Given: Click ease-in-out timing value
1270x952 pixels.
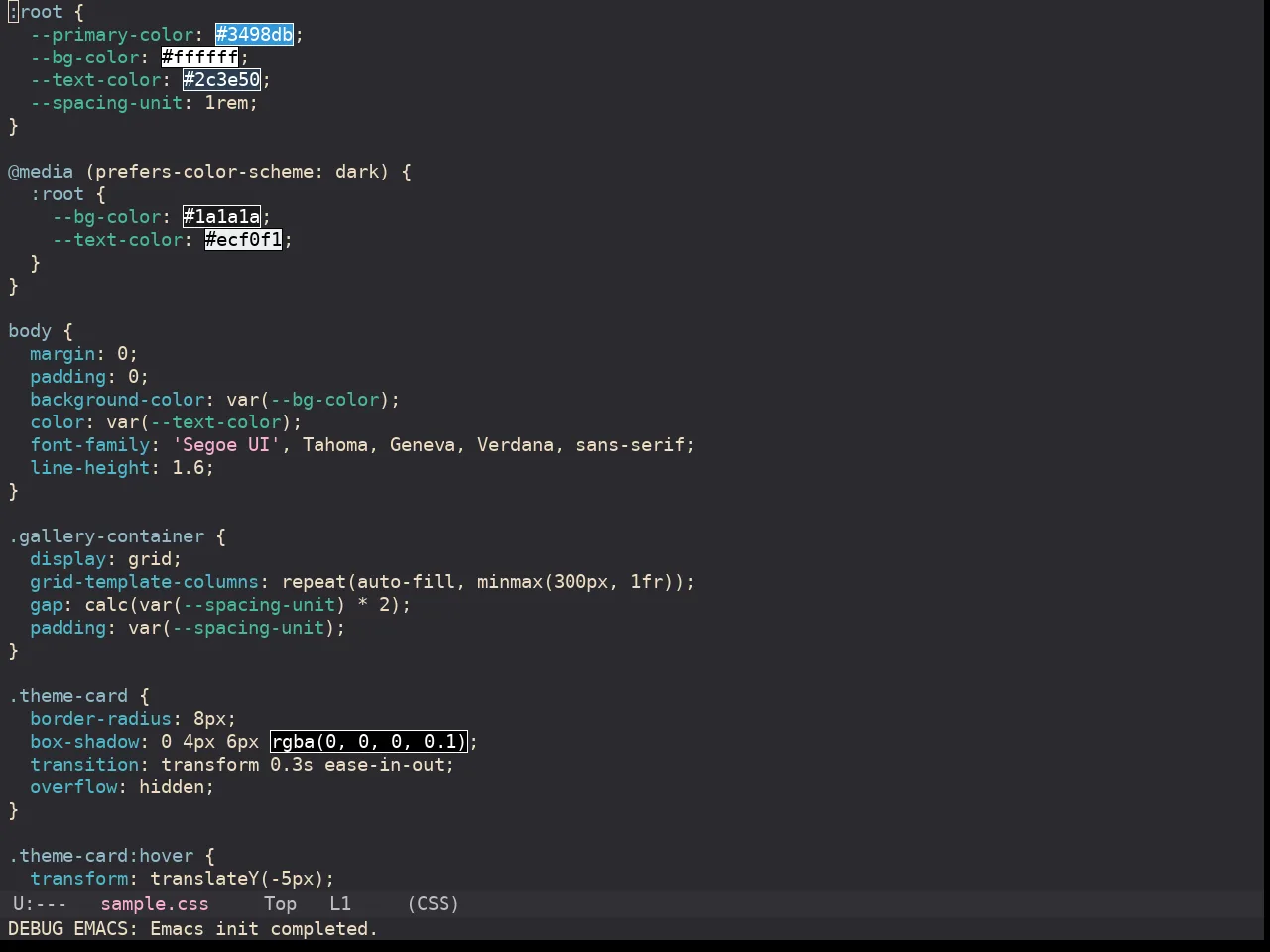Looking at the screenshot, I should 384,765.
